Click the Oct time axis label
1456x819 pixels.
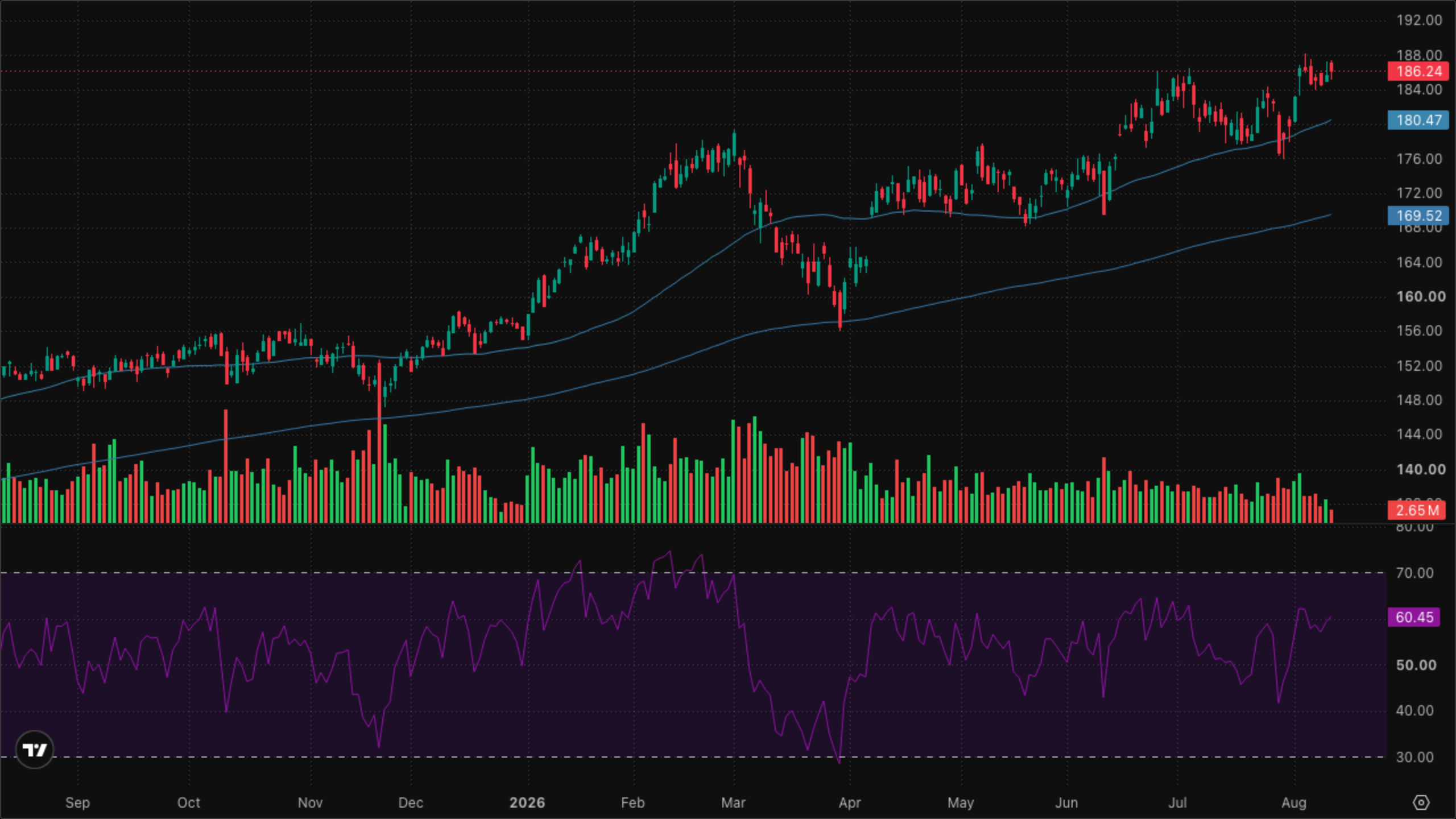(189, 803)
